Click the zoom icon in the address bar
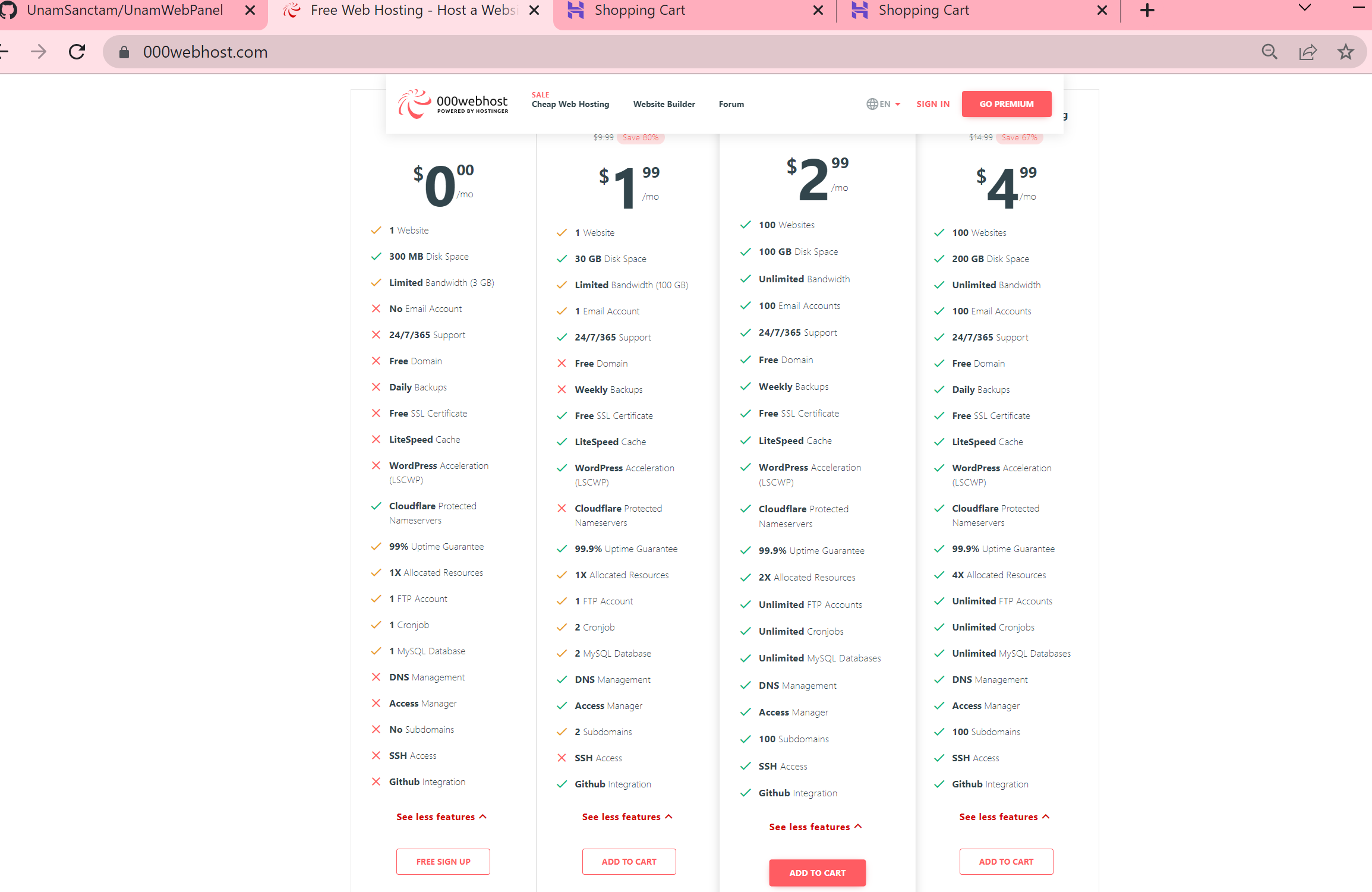Screen dimensions: 1372x892 (1269, 52)
